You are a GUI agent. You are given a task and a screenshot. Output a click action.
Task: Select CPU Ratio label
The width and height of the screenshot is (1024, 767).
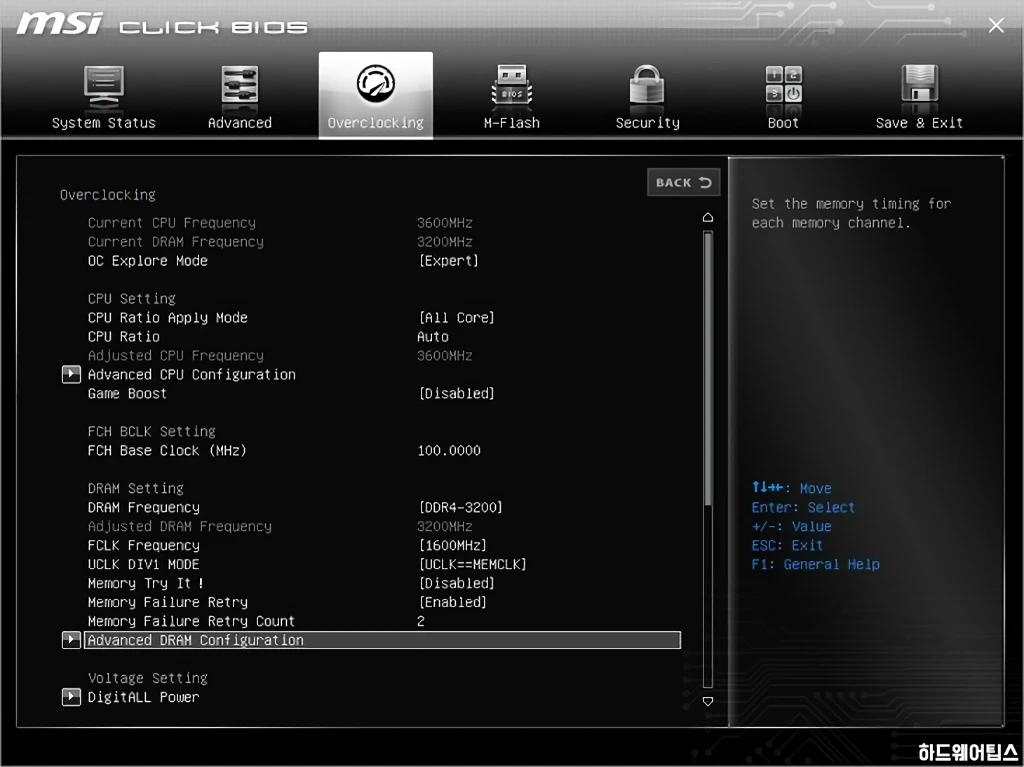click(x=123, y=336)
